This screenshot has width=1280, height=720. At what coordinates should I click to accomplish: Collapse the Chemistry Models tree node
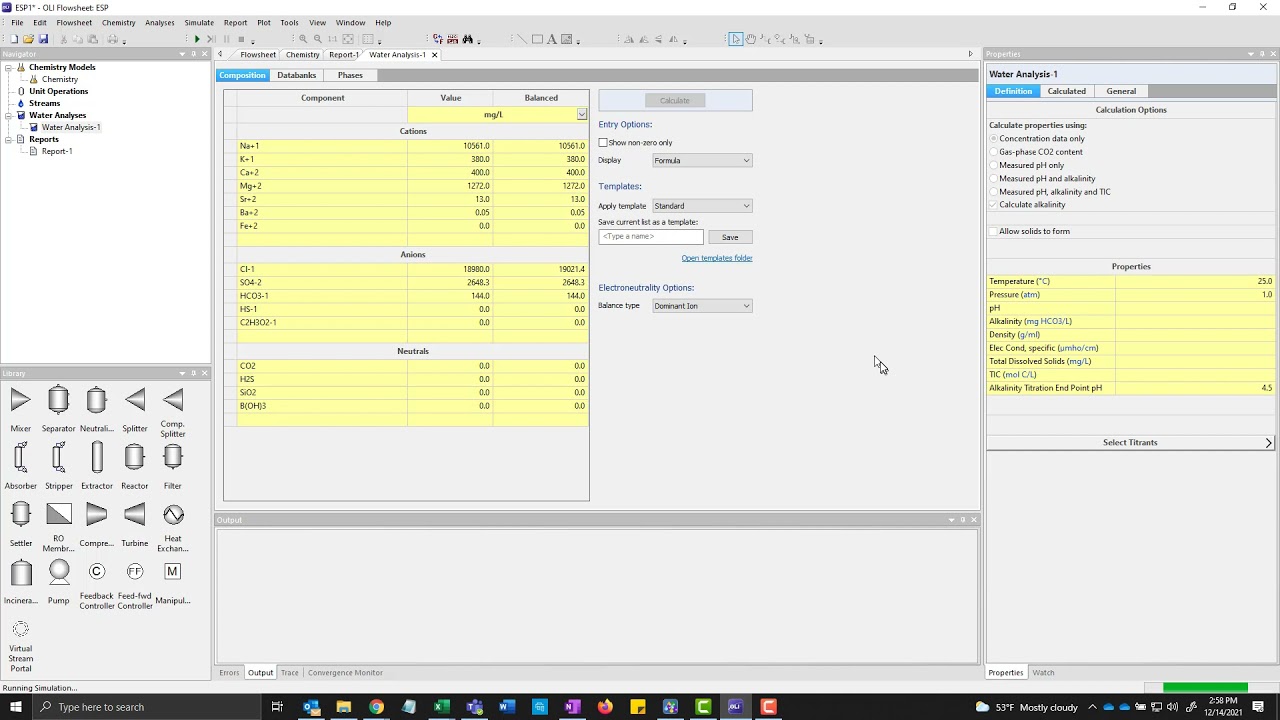coord(9,68)
